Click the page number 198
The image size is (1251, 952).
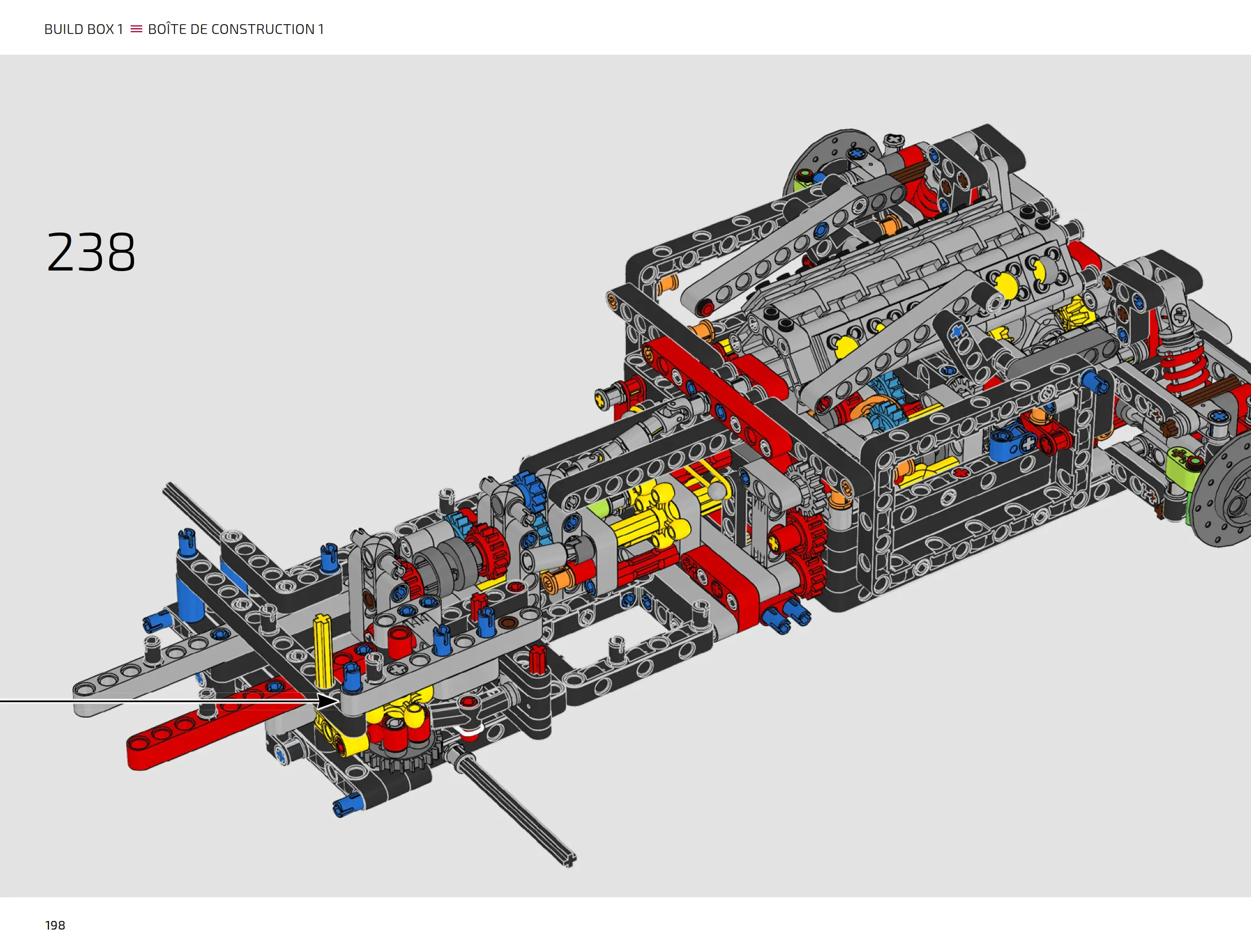click(55, 925)
